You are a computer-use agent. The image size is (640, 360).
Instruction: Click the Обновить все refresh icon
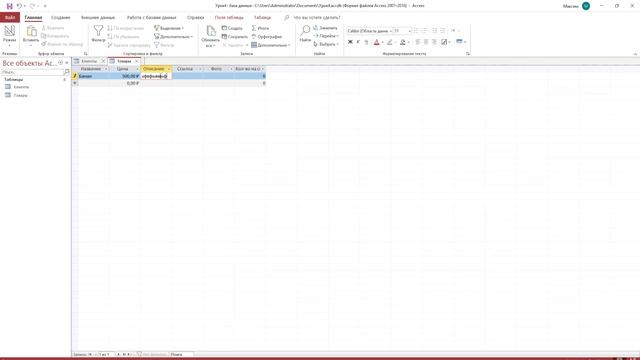211,31
